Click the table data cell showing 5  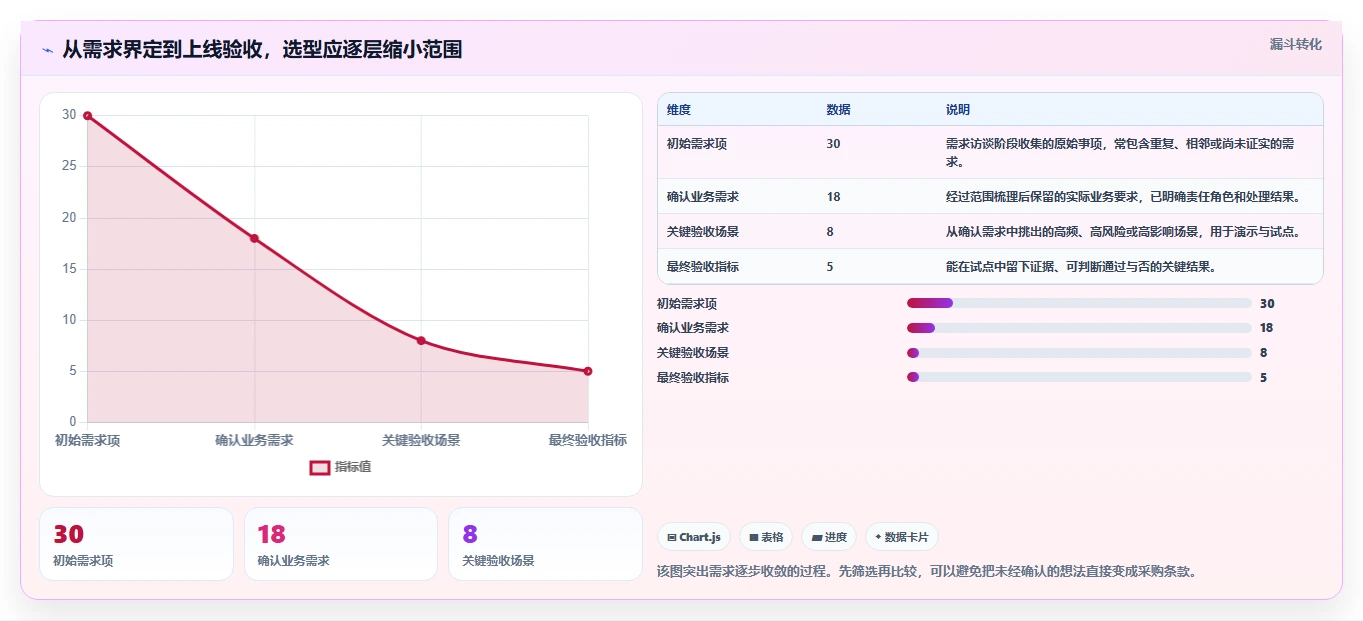[831, 267]
